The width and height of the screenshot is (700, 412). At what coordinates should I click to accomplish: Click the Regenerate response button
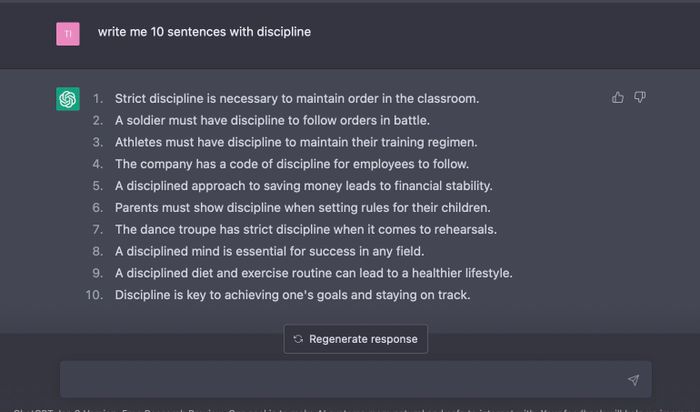click(x=355, y=339)
